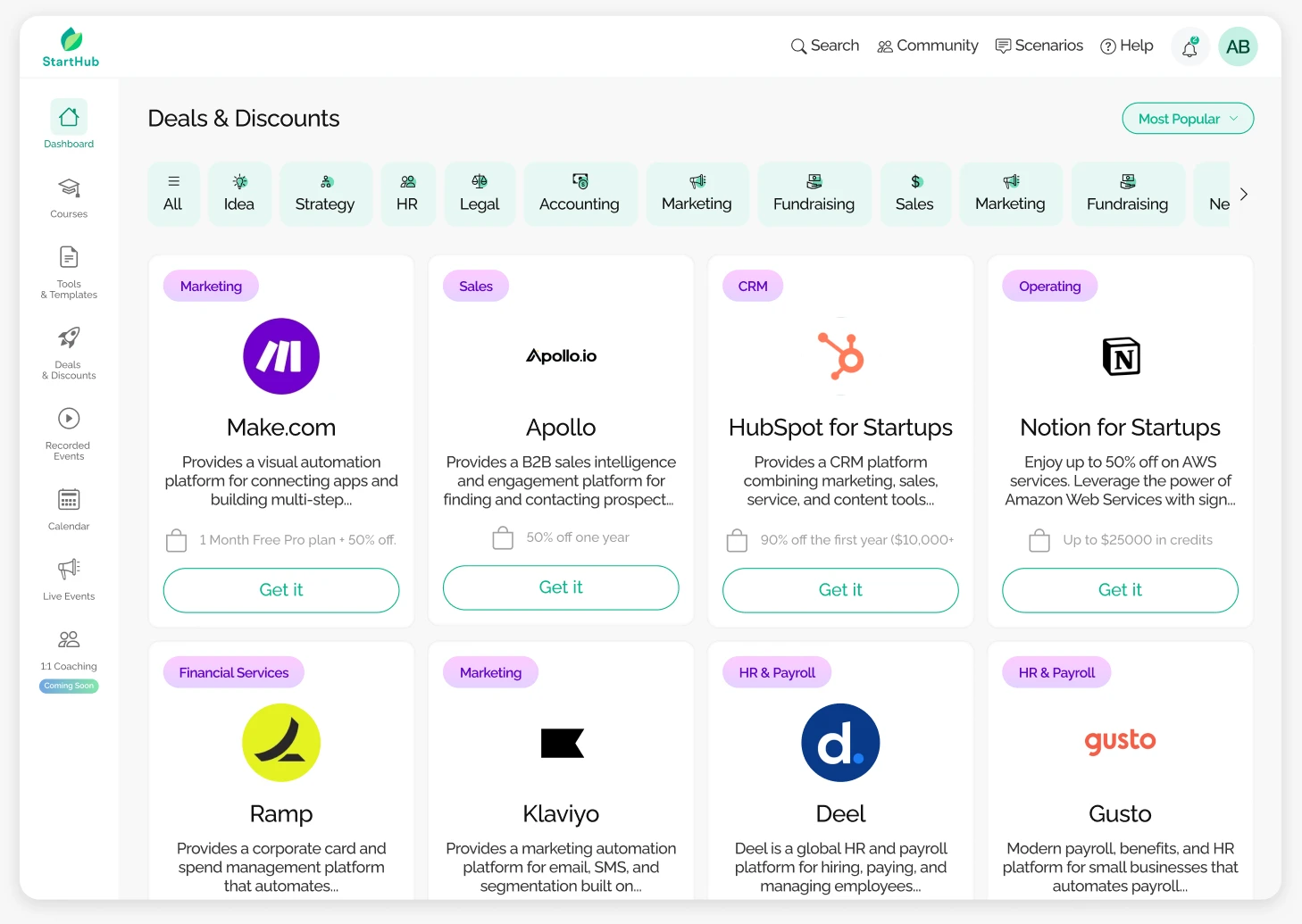This screenshot has height=924, width=1302.
Task: Open the AB user avatar
Action: [1238, 47]
